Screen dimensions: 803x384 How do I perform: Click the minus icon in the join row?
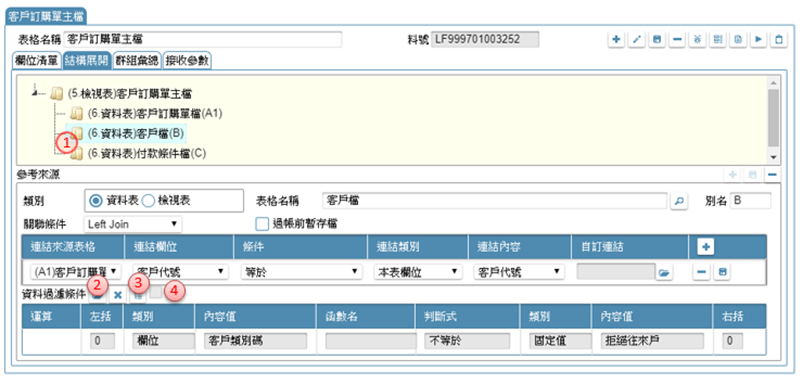(702, 272)
